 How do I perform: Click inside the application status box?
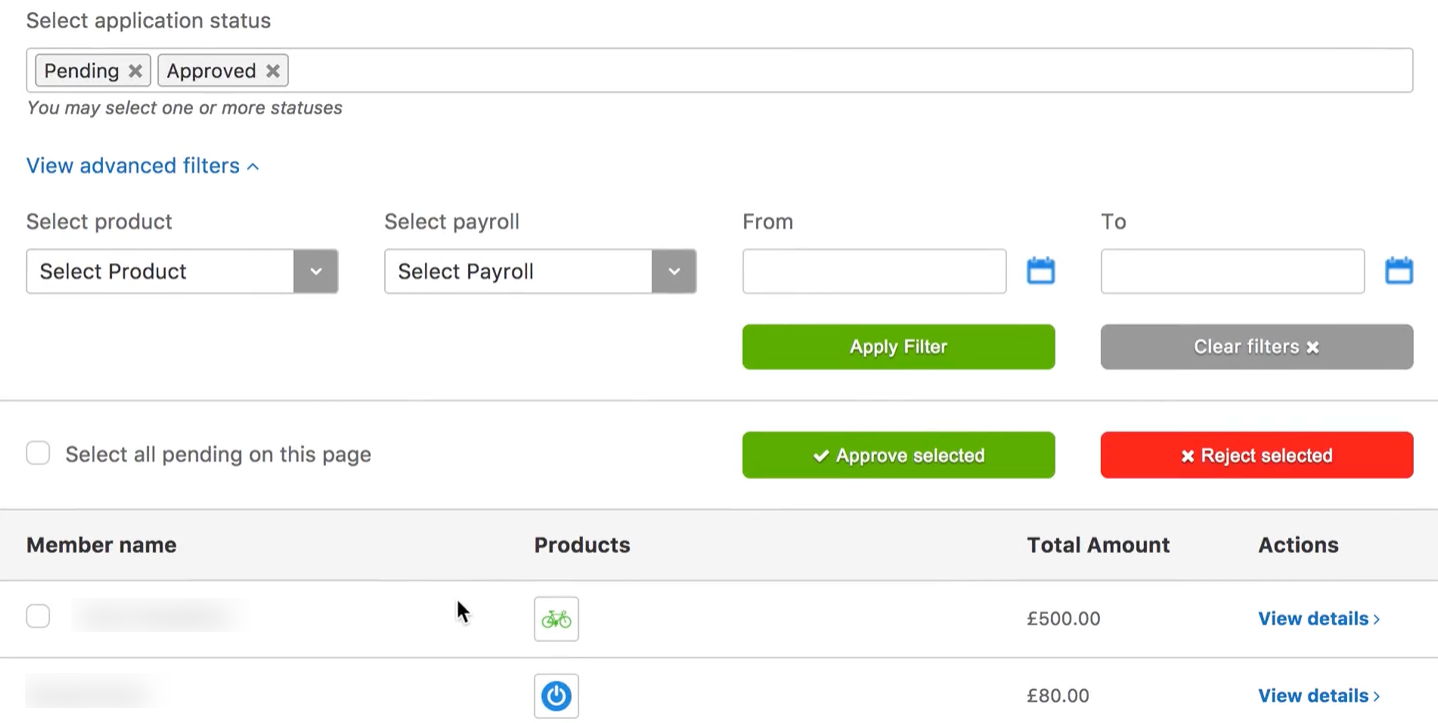(x=850, y=71)
